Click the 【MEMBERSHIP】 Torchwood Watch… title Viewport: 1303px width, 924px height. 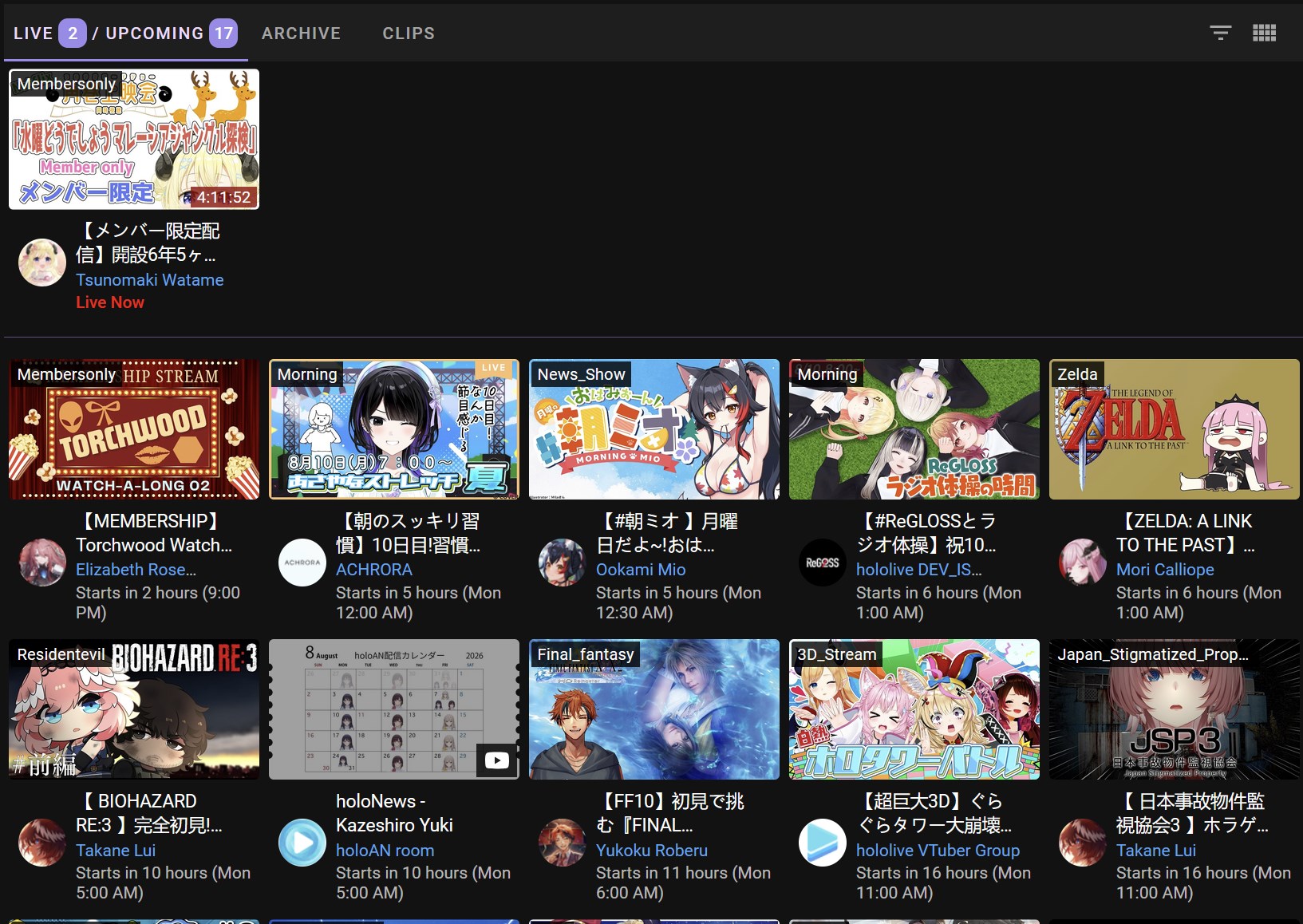coord(154,533)
